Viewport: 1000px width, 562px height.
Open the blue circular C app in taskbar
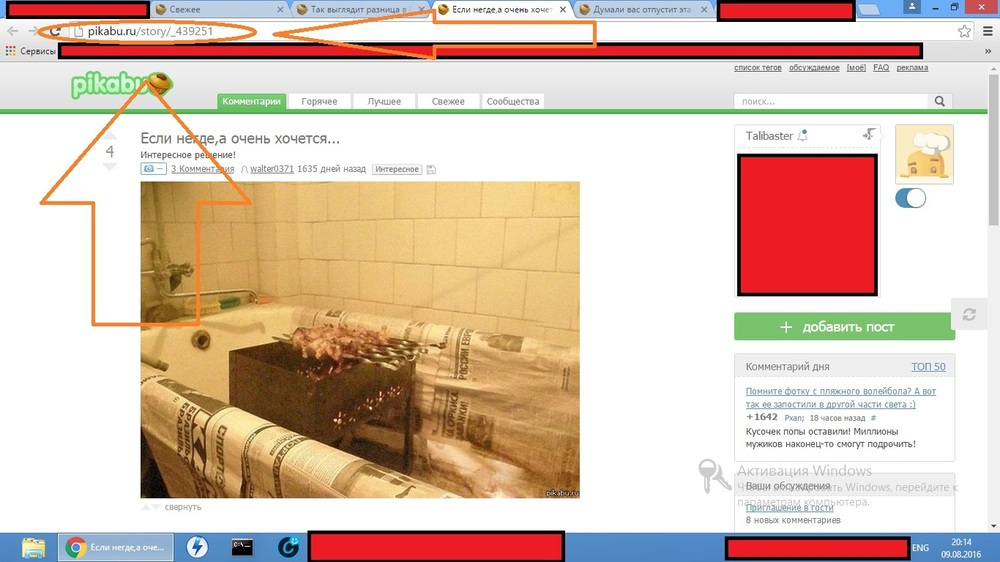(x=288, y=547)
